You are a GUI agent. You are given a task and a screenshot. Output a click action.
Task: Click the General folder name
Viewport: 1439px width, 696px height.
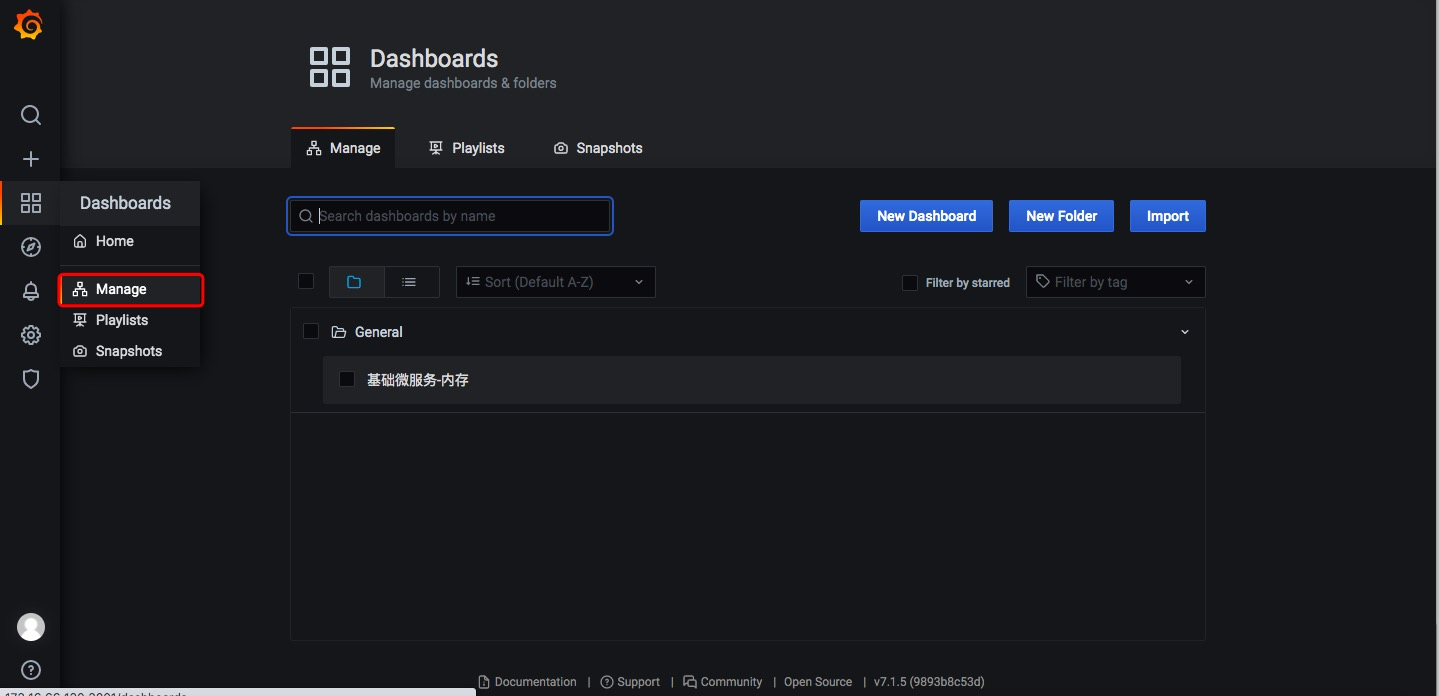coord(379,332)
